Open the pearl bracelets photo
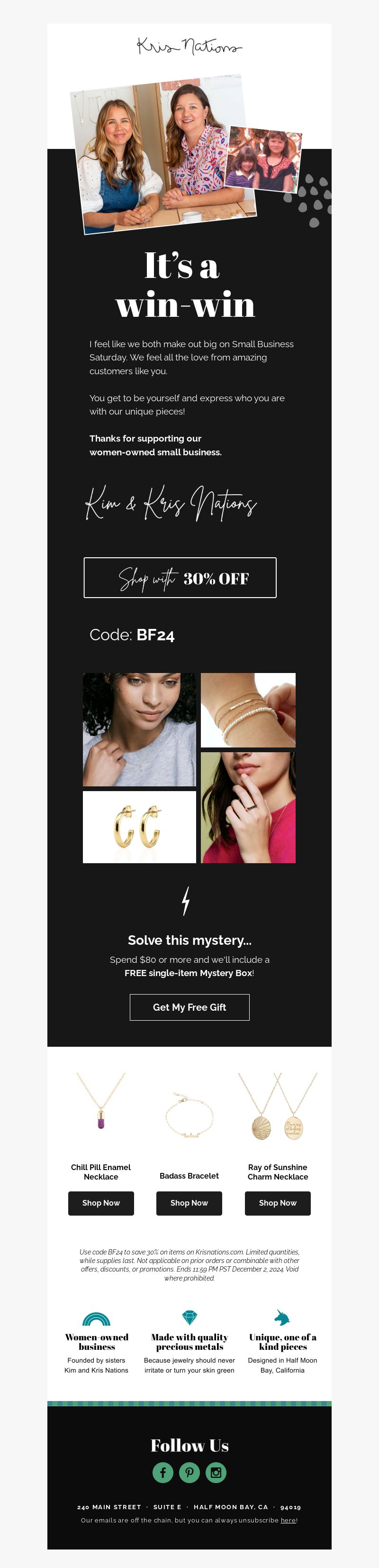Image resolution: width=379 pixels, height=1568 pixels. 248,710
